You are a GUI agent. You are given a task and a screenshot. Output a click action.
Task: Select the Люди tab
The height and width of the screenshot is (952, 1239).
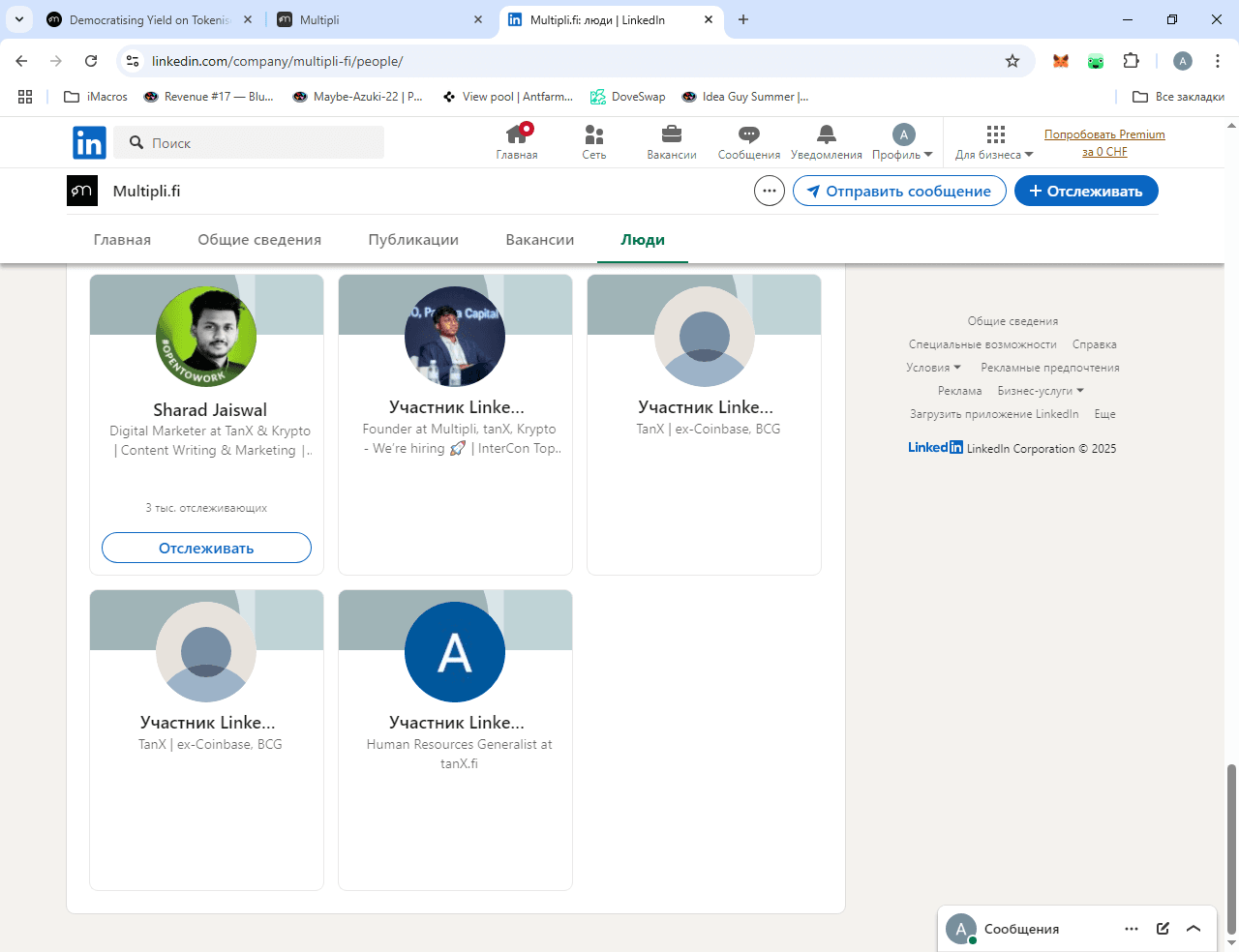pos(643,240)
